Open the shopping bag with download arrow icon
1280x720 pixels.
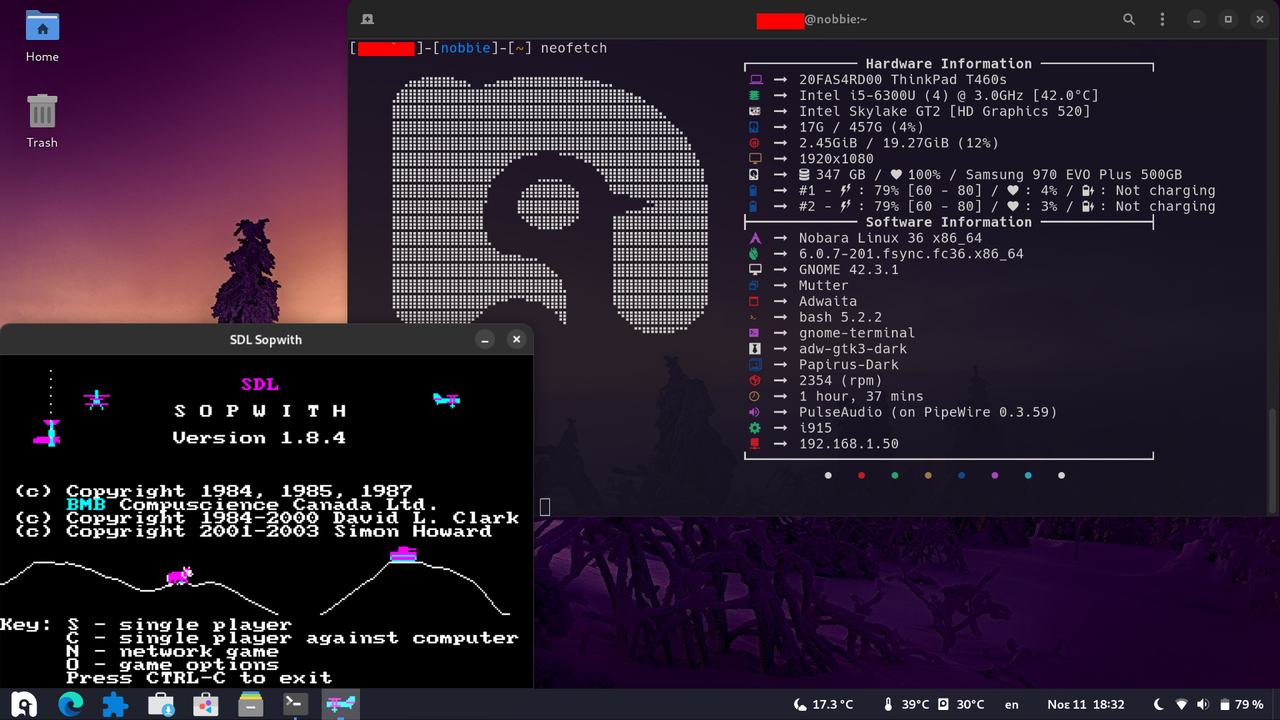pos(161,705)
